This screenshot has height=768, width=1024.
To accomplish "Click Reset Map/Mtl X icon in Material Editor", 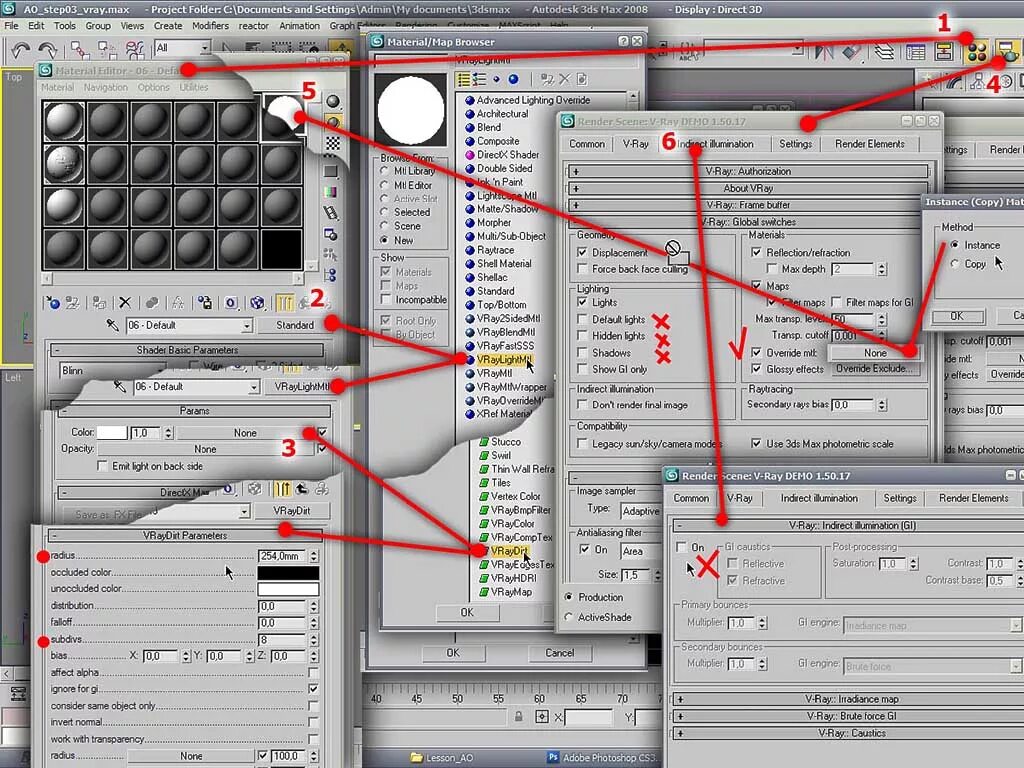I will coord(125,303).
